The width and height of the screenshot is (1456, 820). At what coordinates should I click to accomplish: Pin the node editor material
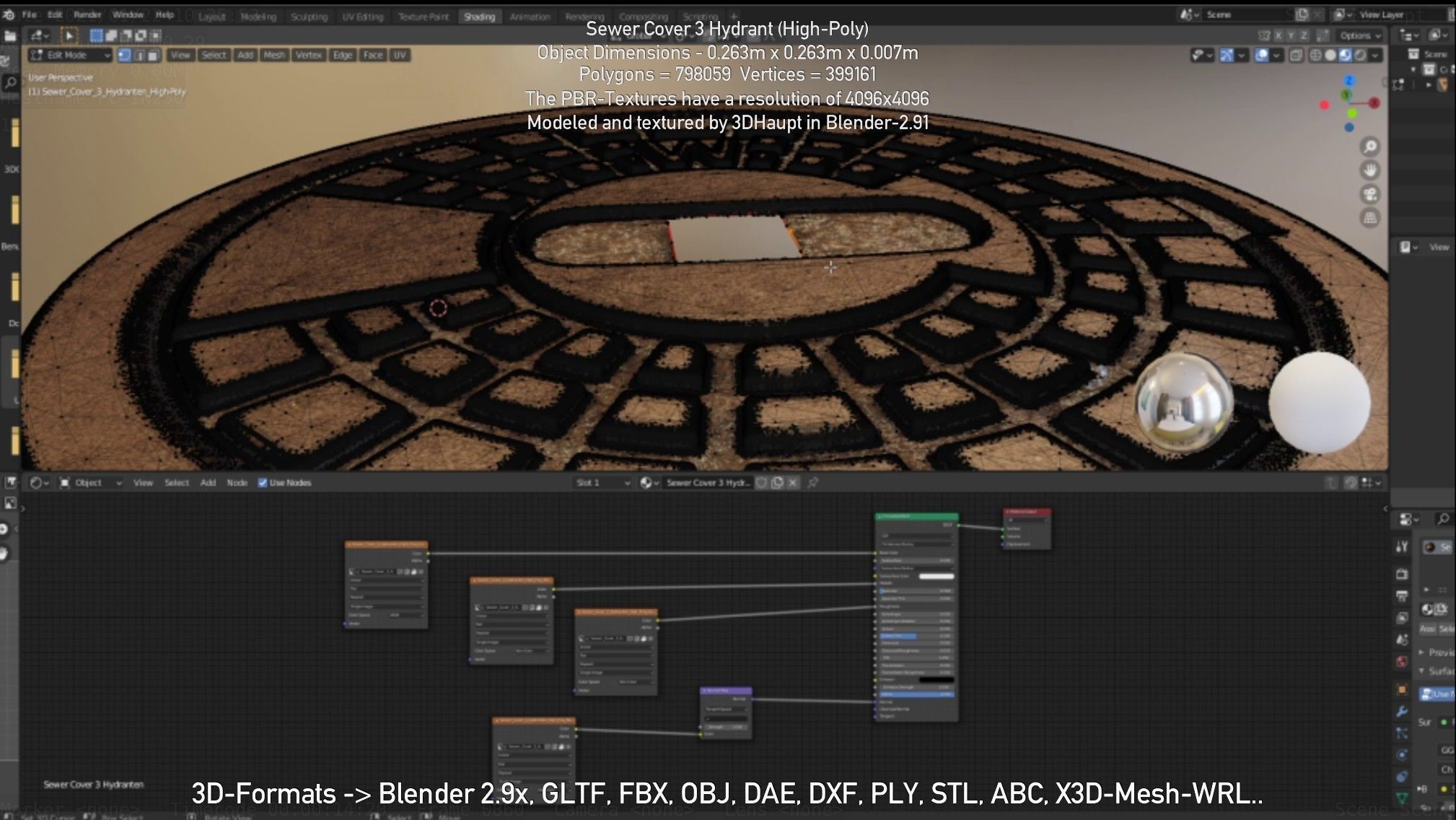(813, 483)
